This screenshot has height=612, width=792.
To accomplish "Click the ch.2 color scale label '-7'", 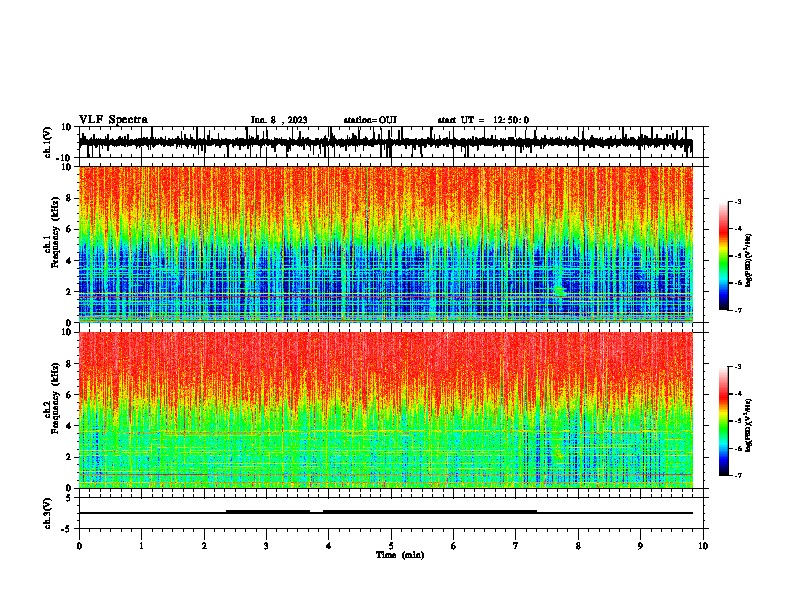I will [737, 476].
